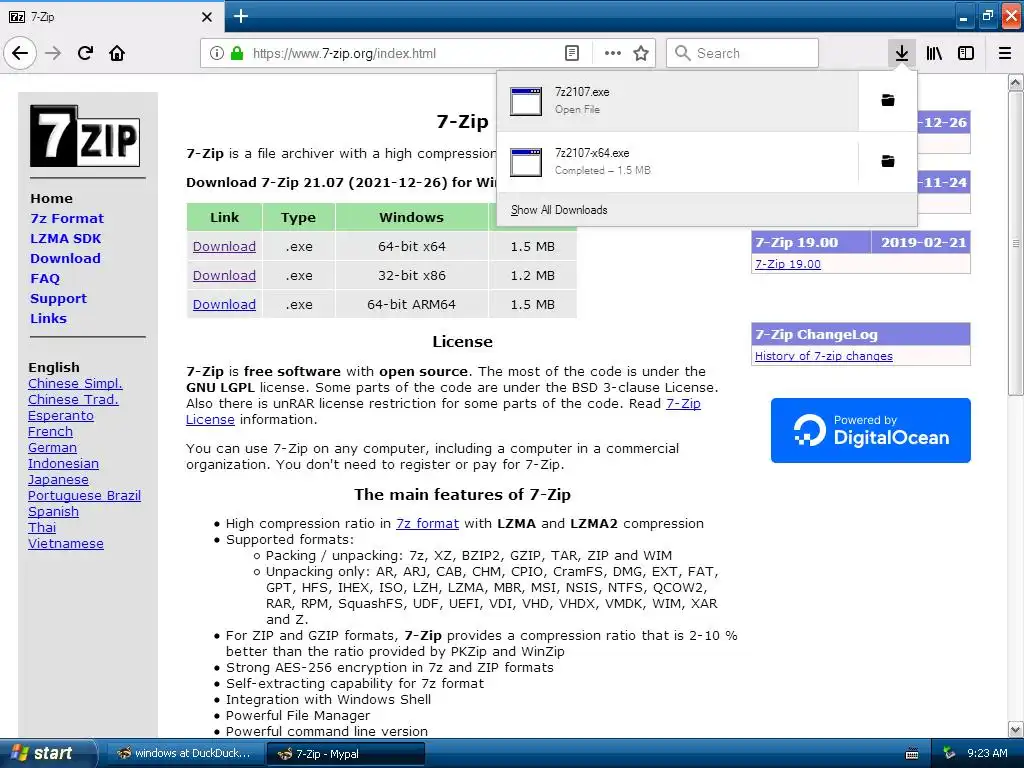Screen dimensions: 1024x768
Task: Switch language to Chinese Trad.
Action: click(x=73, y=399)
